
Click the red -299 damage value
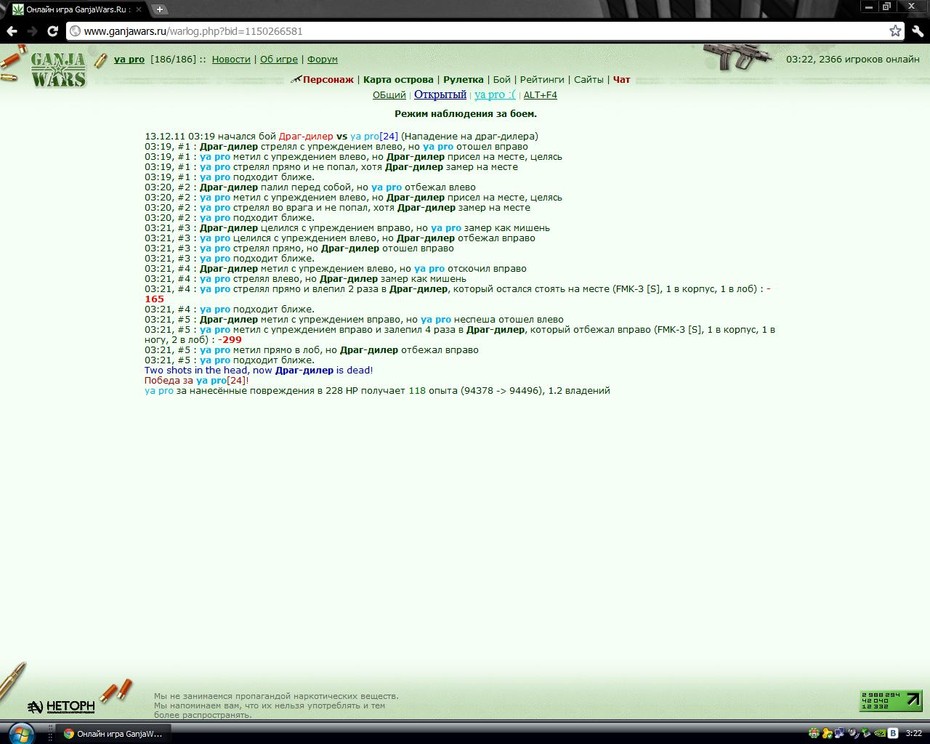click(230, 340)
